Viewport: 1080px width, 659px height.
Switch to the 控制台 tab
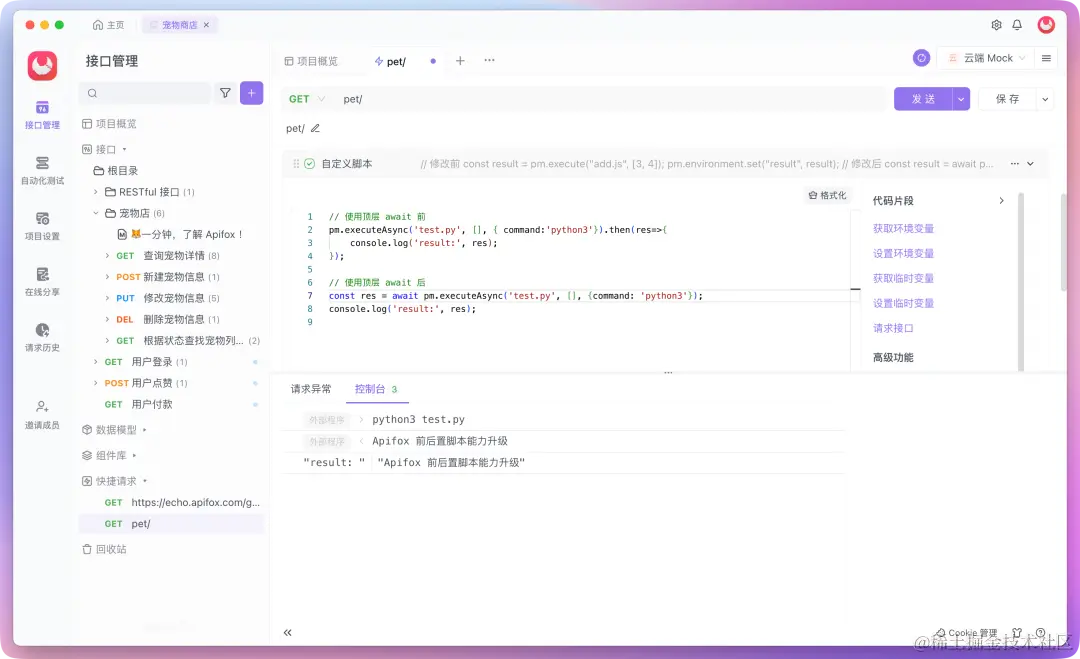(376, 389)
